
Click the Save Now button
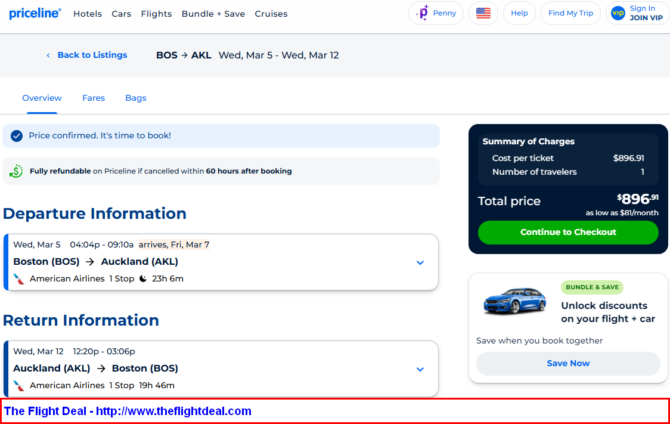tap(568, 363)
